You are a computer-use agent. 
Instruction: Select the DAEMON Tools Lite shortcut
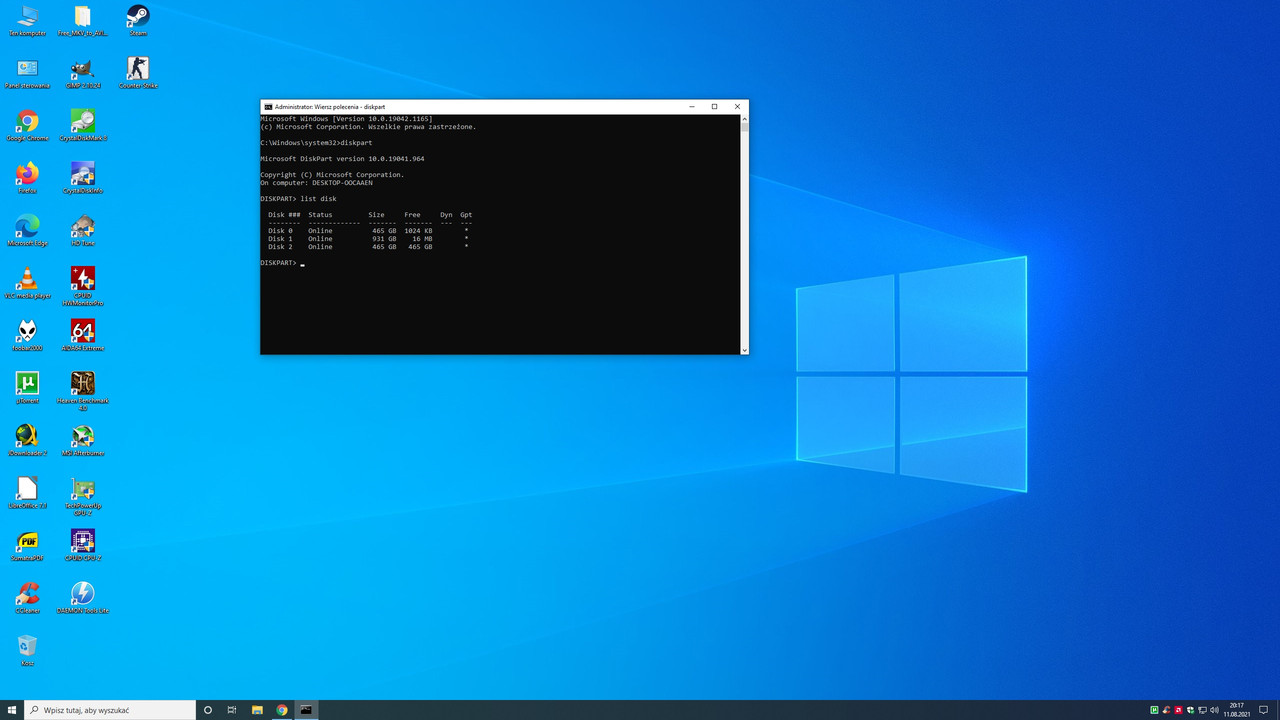(83, 598)
